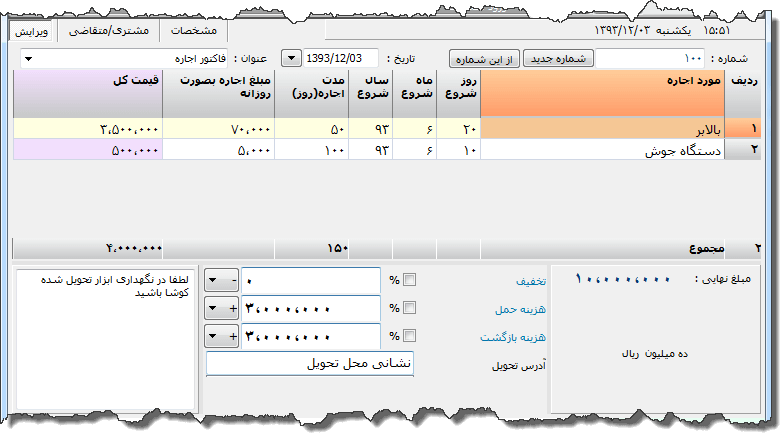Image resolution: width=780 pixels, height=433 pixels.
Task: Open the date picker dropdown arrow
Action: [291, 58]
